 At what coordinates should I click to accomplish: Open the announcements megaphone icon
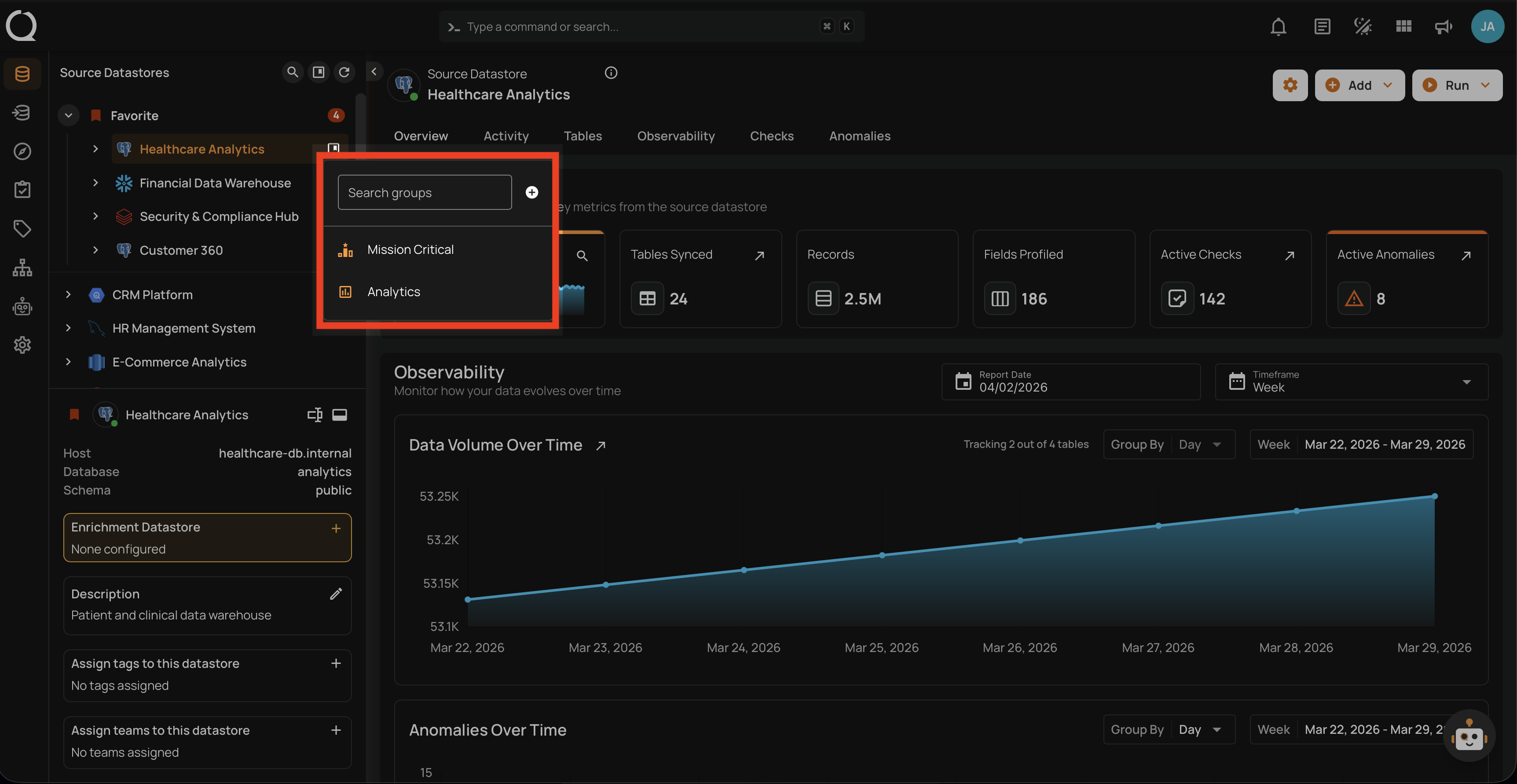[1444, 26]
